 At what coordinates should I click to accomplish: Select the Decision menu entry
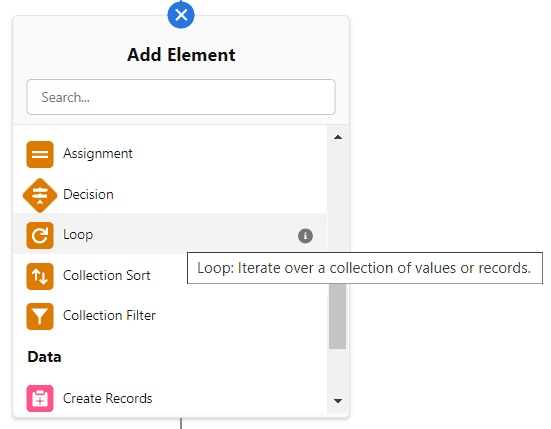click(170, 195)
